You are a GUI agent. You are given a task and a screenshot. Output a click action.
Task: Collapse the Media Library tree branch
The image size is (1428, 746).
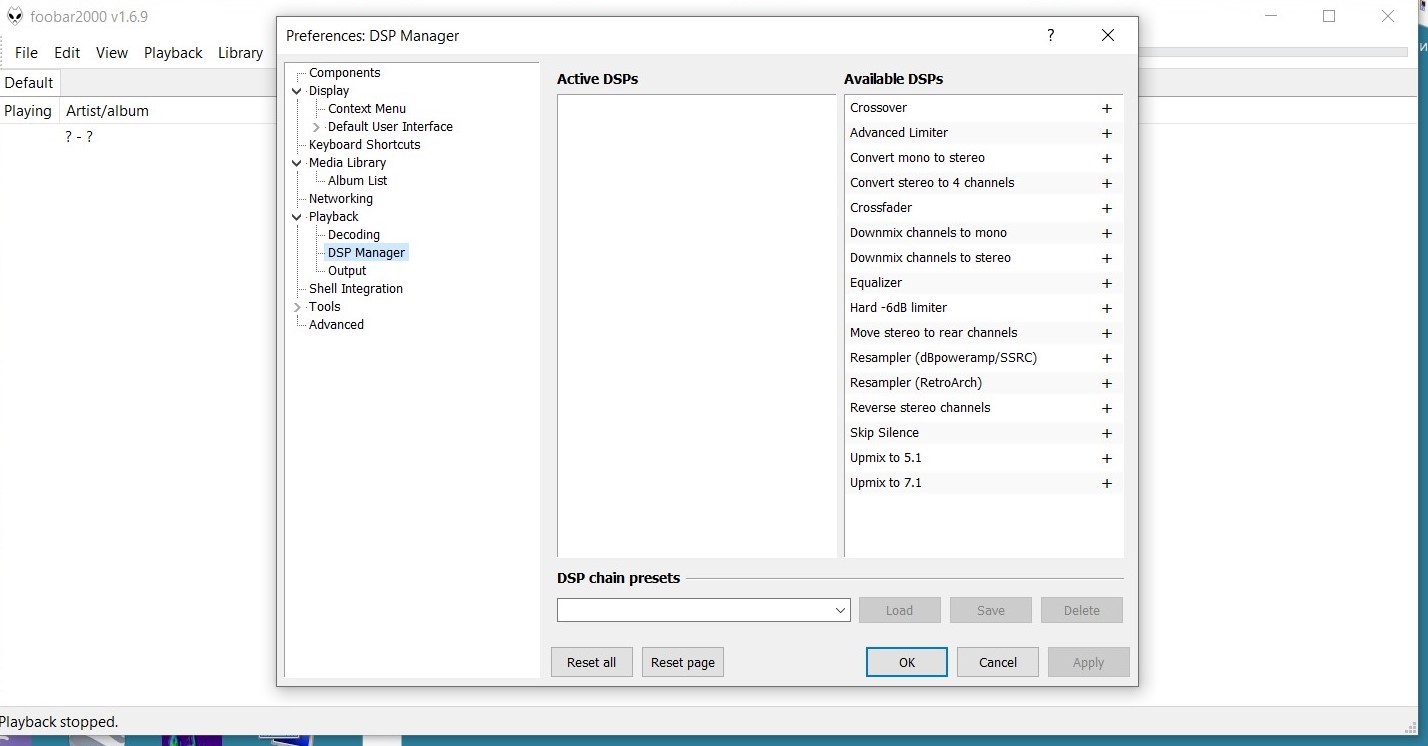(297, 163)
